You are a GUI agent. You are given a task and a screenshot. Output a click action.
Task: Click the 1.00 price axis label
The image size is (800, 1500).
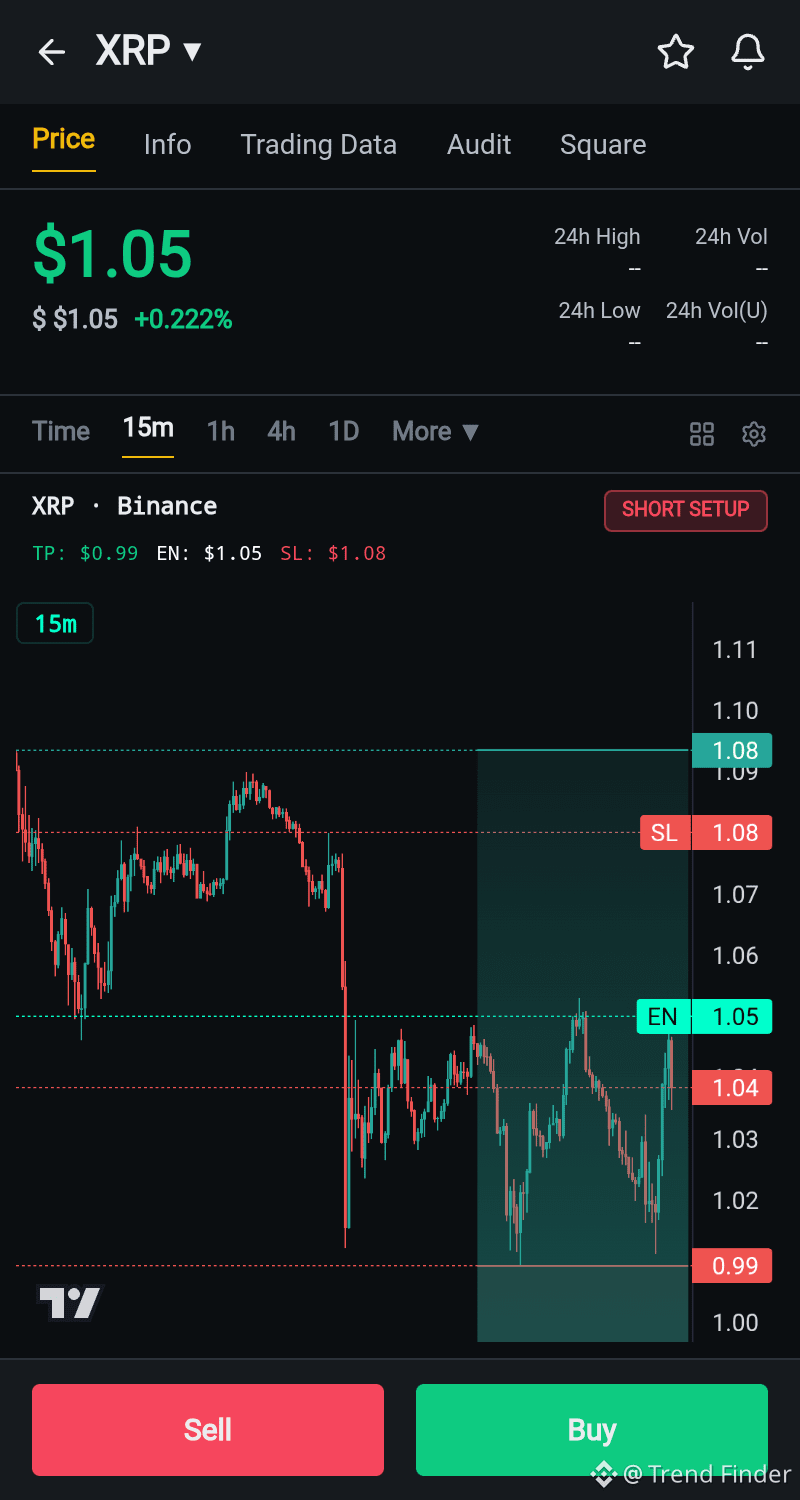[x=735, y=1323]
